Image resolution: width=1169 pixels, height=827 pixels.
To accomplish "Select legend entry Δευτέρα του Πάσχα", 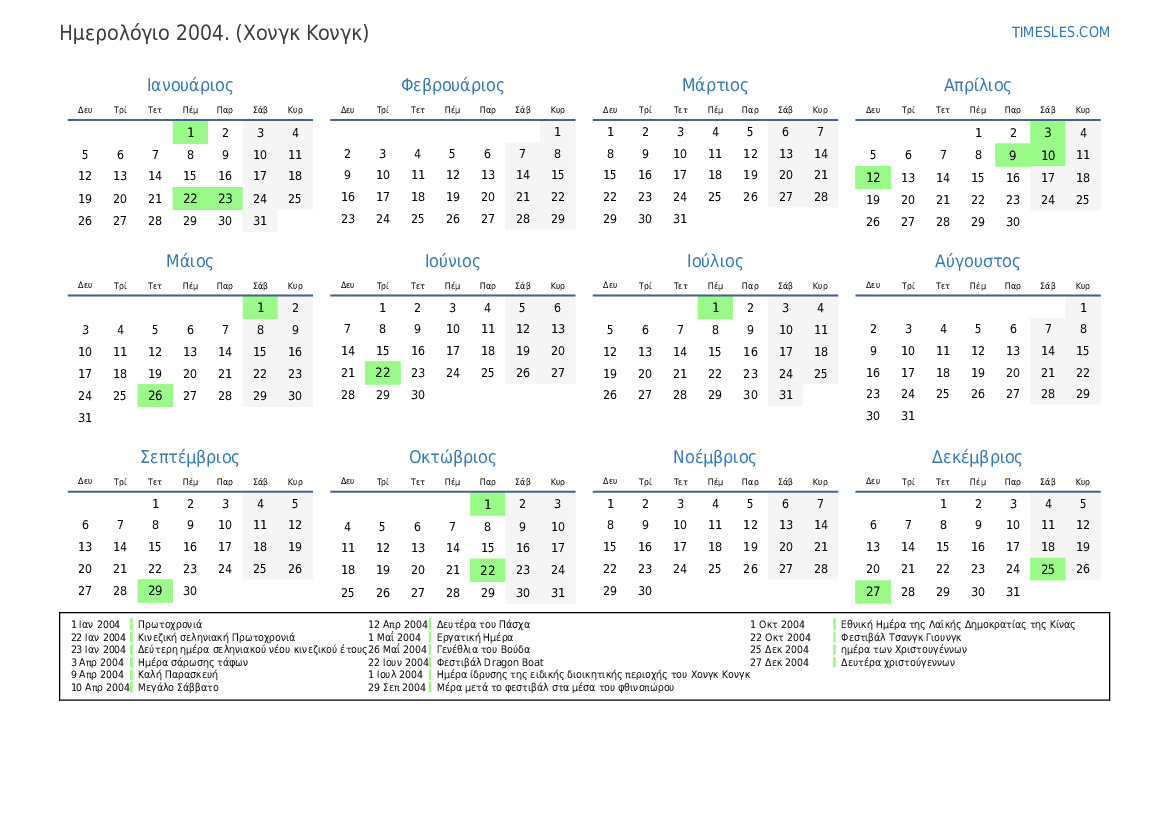I will [x=483, y=624].
